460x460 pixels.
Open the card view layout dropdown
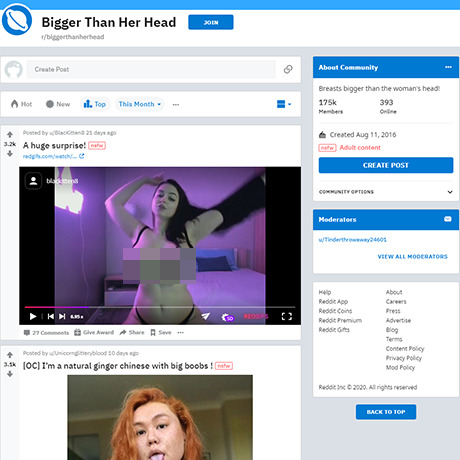[284, 104]
